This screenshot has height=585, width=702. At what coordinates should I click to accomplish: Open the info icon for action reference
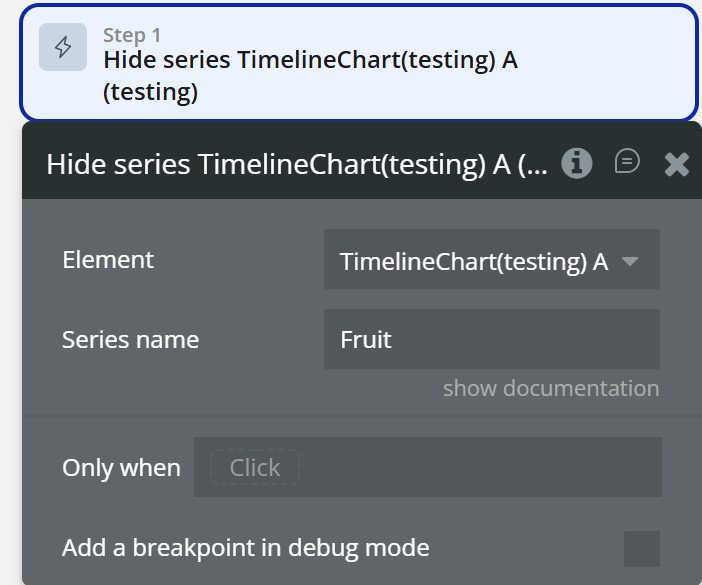[576, 163]
